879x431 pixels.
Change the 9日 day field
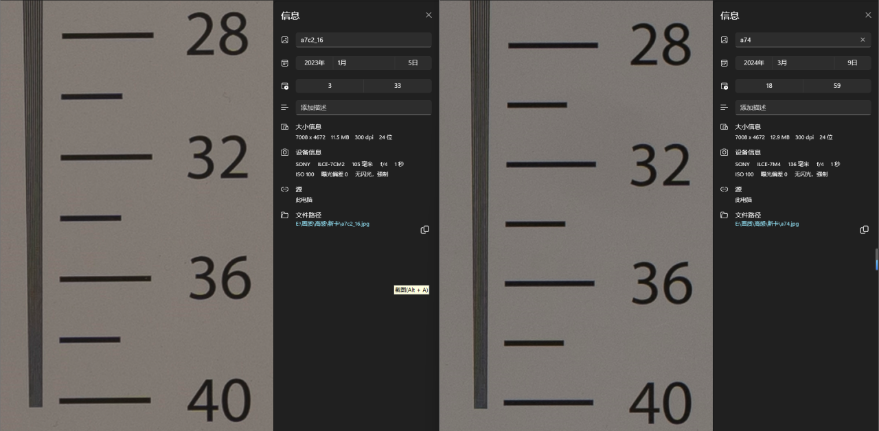click(x=851, y=62)
